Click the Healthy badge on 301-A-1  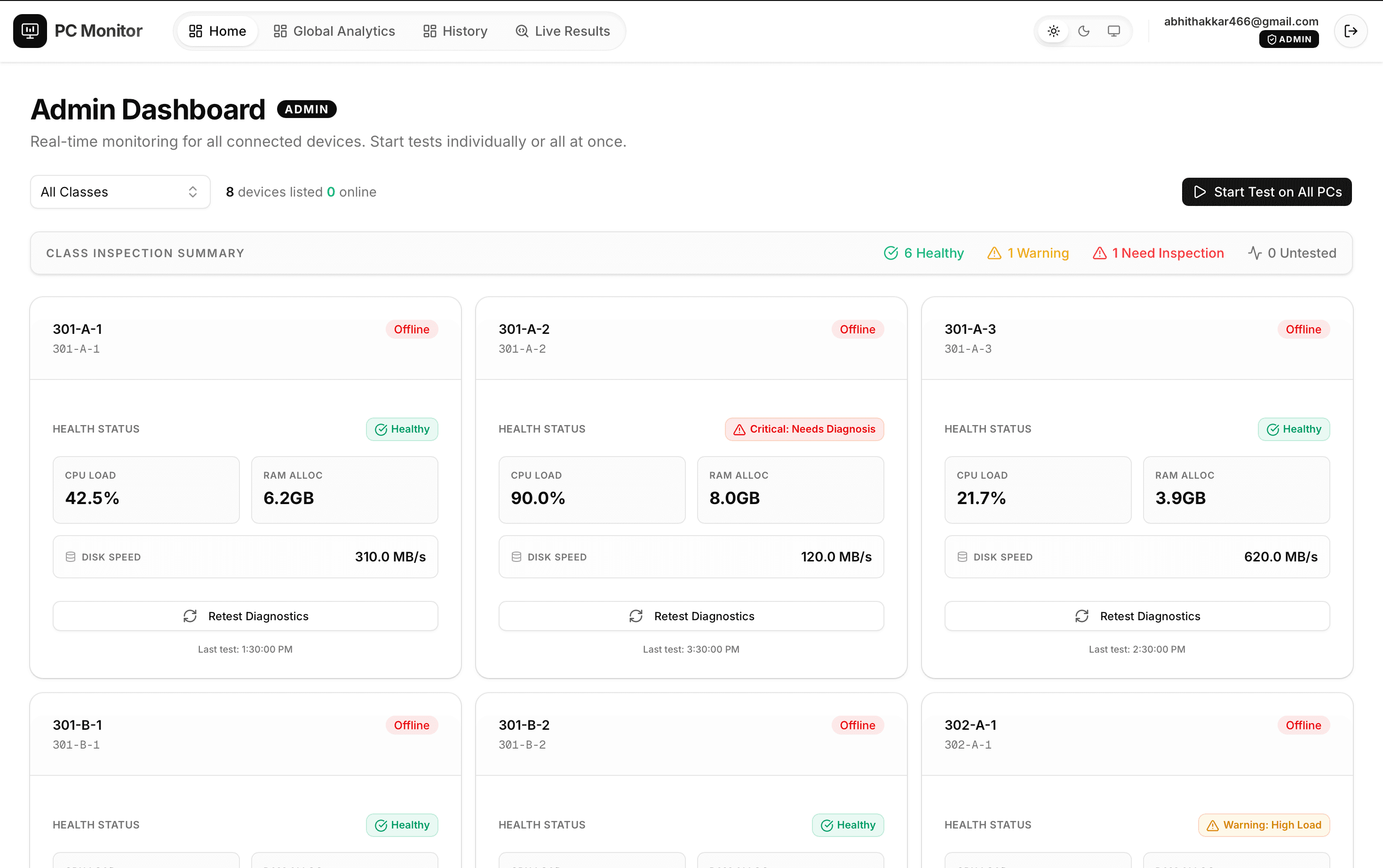(402, 429)
